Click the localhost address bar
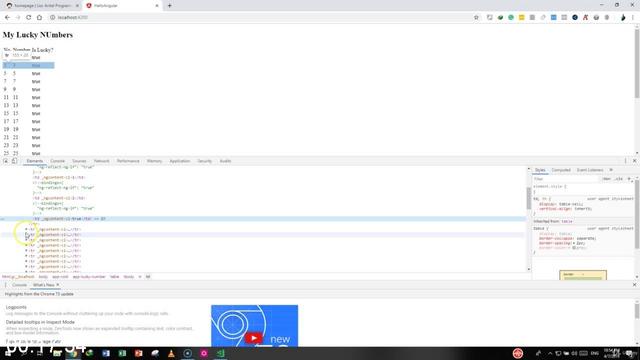The width and height of the screenshot is (640, 360). [x=261, y=18]
